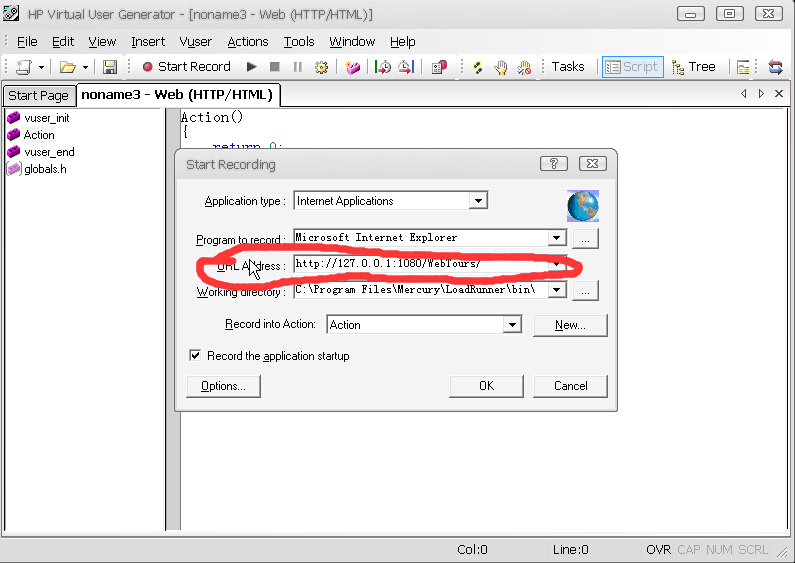The image size is (795, 563).
Task: Select vuser_end in the script tree
Action: (x=49, y=152)
